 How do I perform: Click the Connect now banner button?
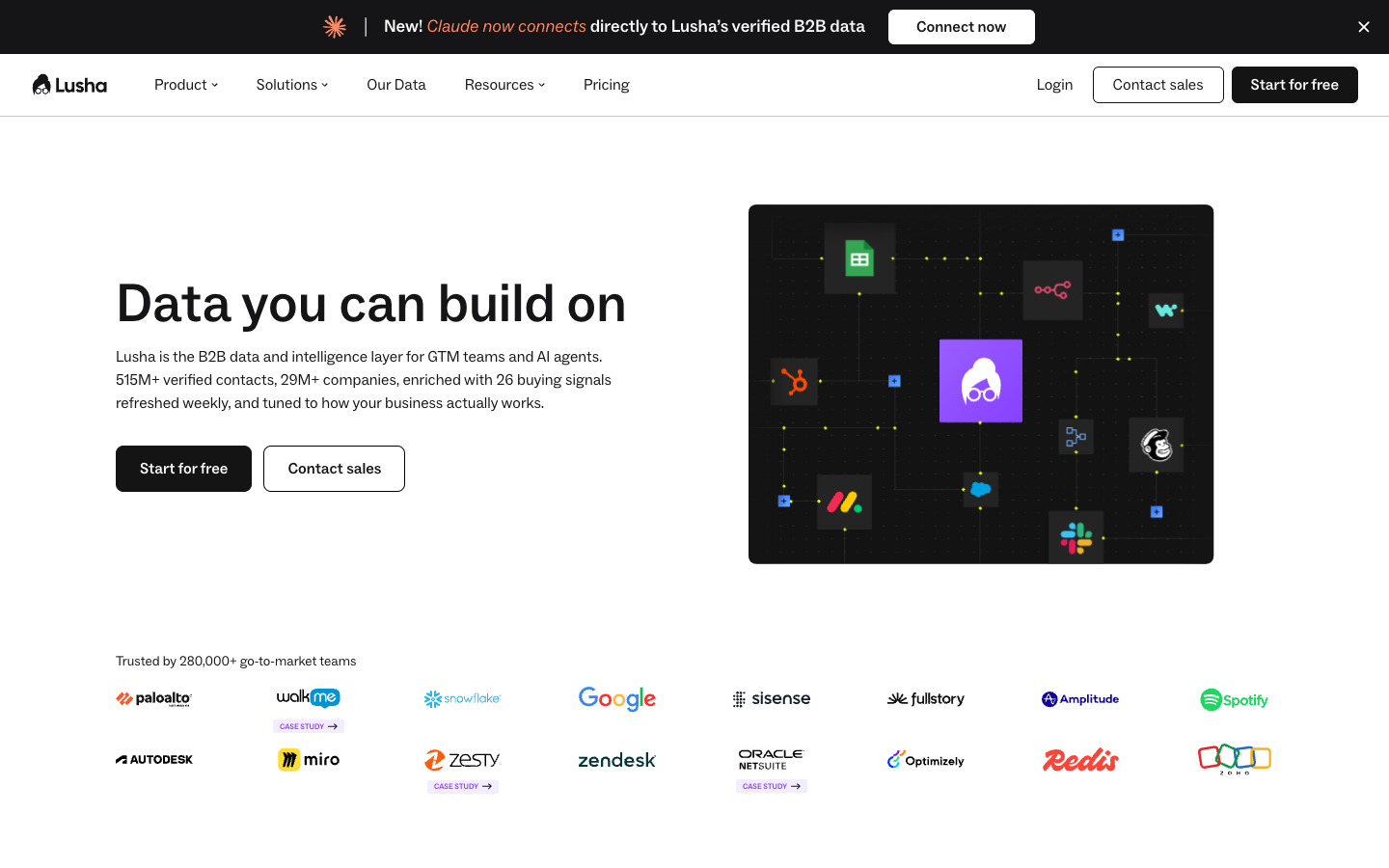[962, 27]
